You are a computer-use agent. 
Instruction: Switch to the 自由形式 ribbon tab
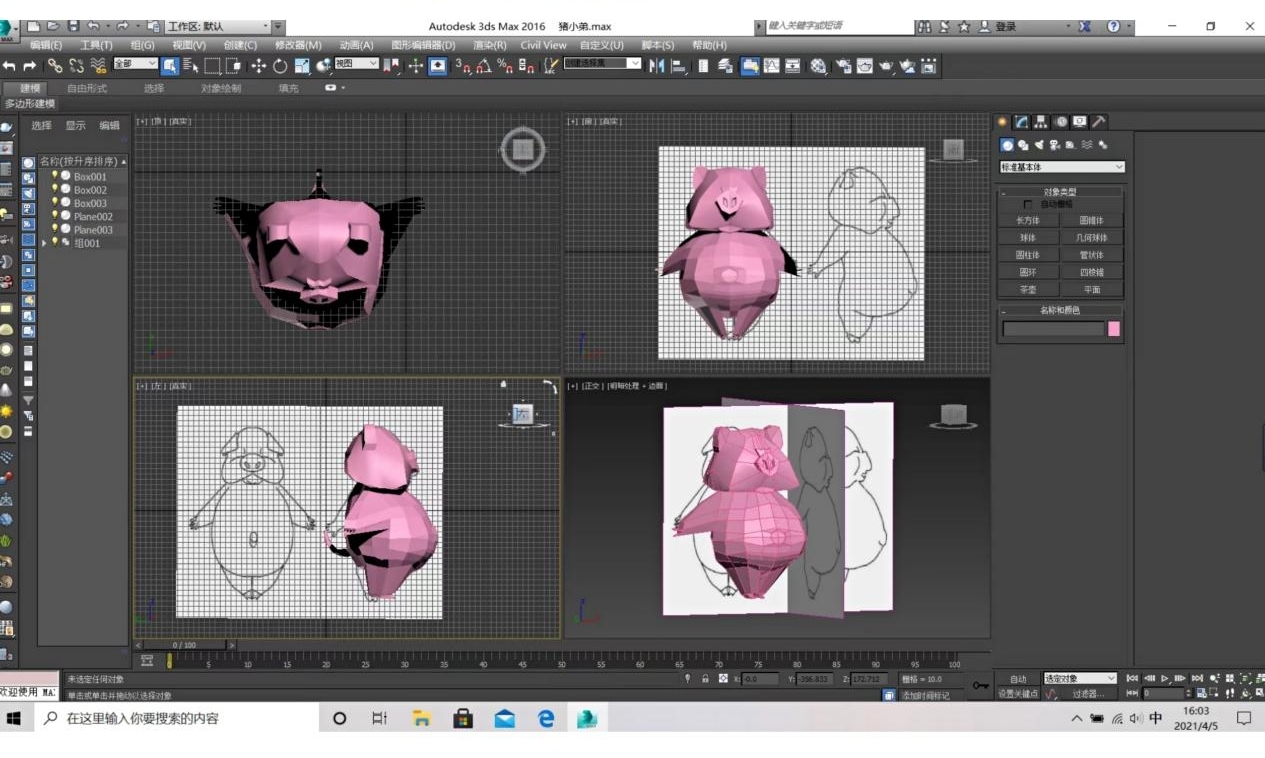point(87,88)
